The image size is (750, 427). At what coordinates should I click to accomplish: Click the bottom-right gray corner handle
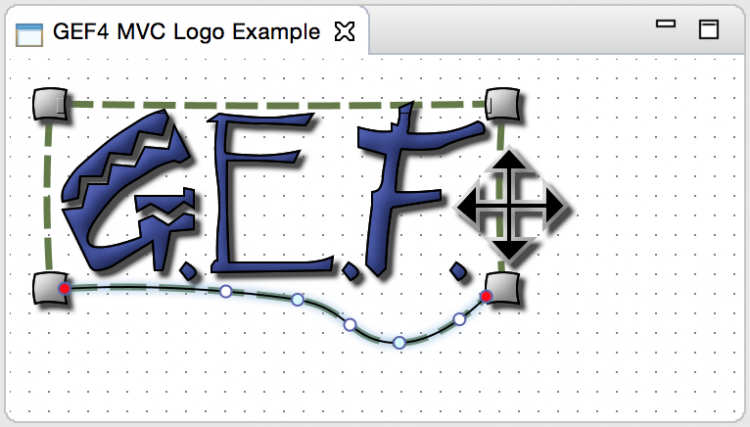(503, 288)
